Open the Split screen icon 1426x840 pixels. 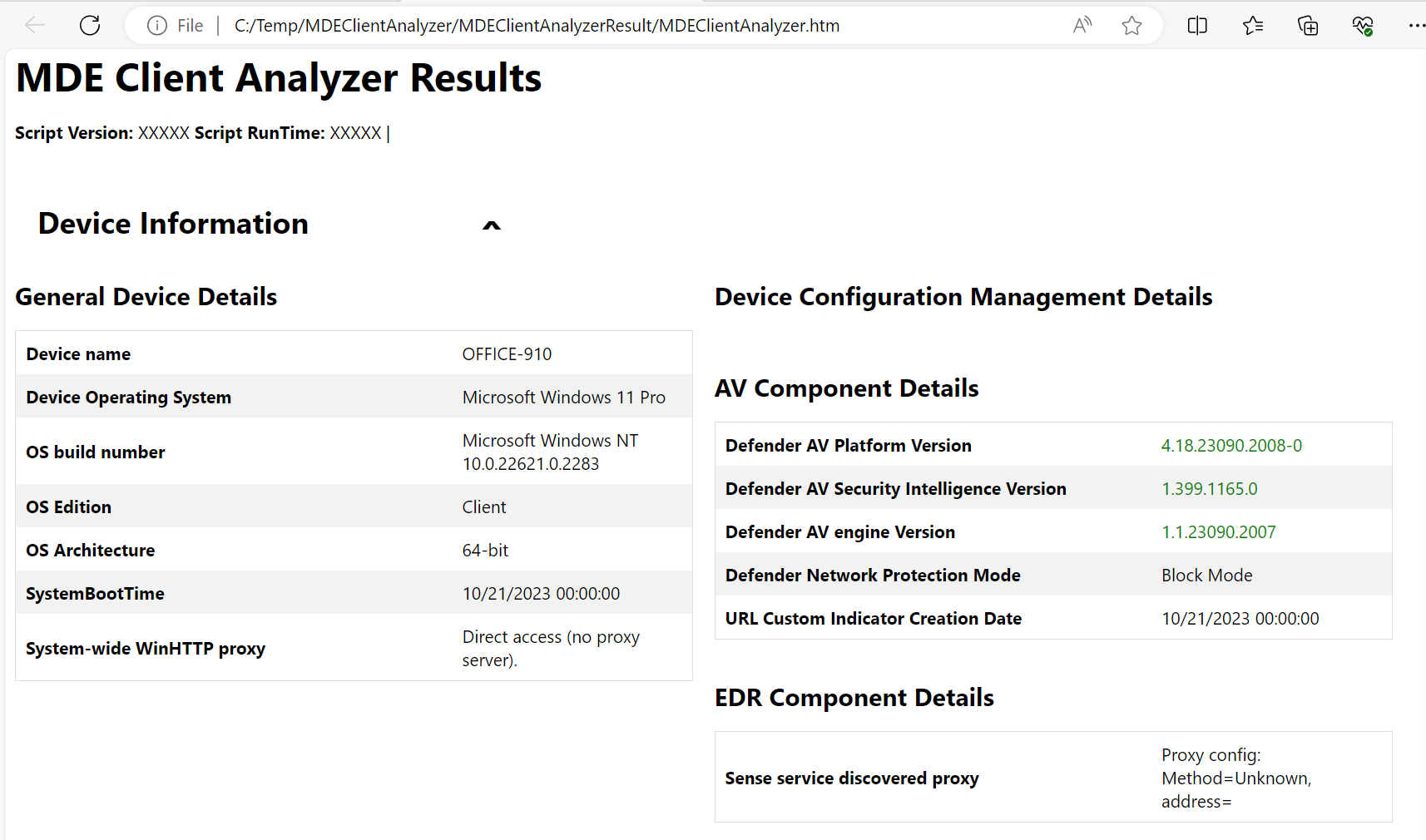point(1197,26)
